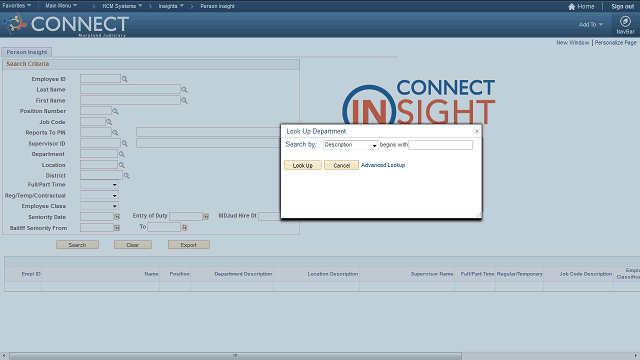This screenshot has width=640, height=360.
Task: Focus the First Name input field
Action: pyautogui.click(x=130, y=100)
